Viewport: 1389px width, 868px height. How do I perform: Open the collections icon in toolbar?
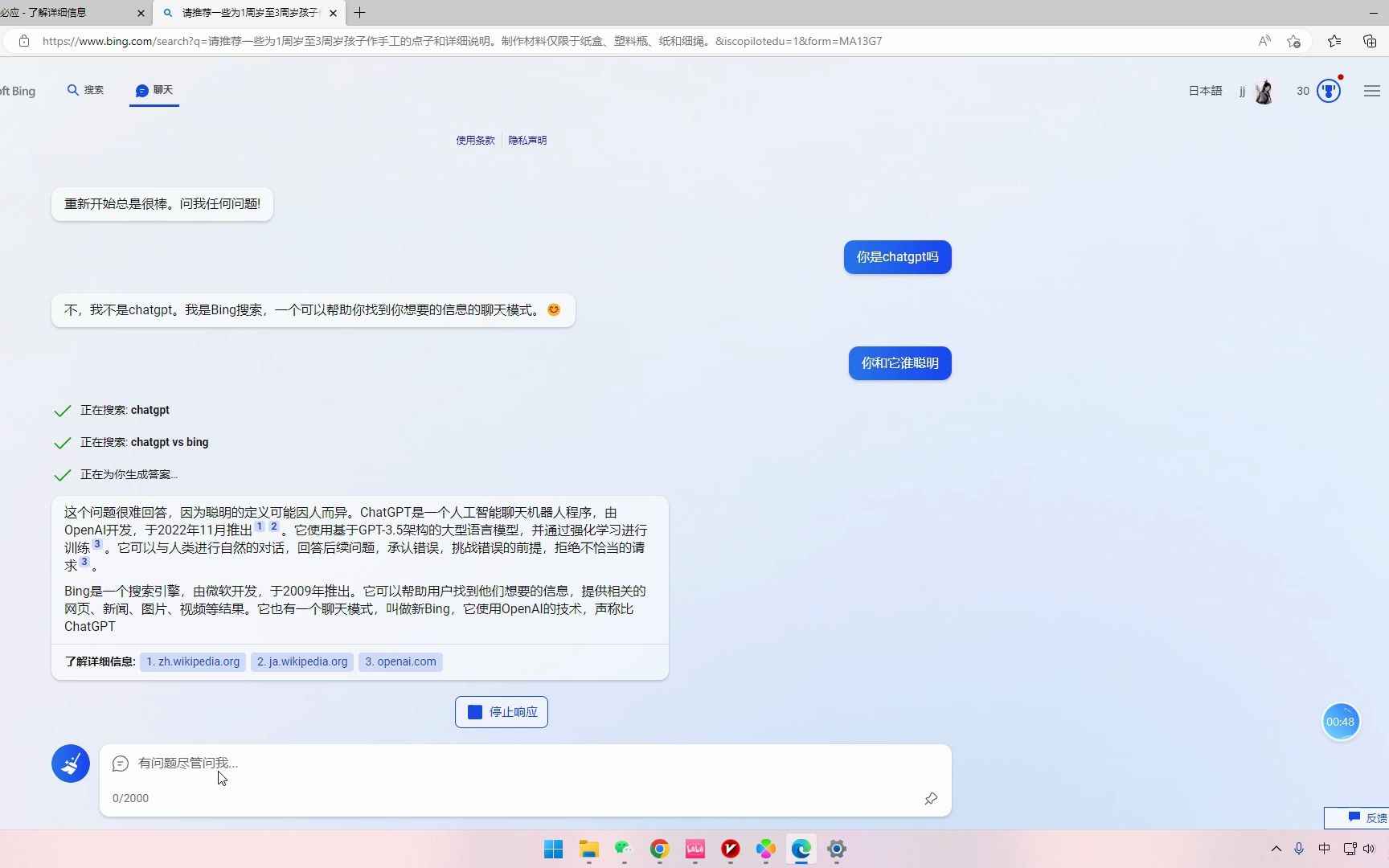pyautogui.click(x=1370, y=41)
